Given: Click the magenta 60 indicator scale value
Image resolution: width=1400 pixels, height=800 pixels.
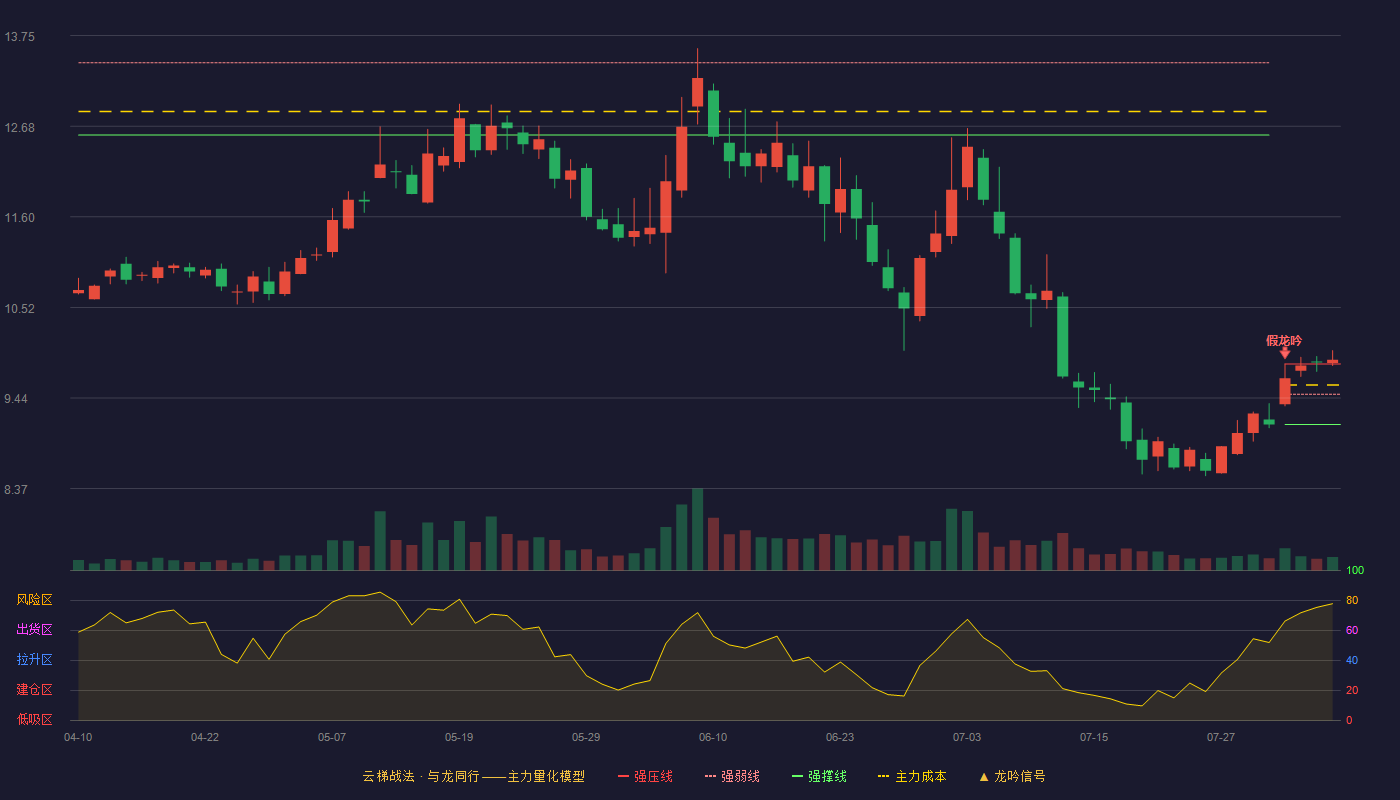Looking at the screenshot, I should click(1352, 630).
